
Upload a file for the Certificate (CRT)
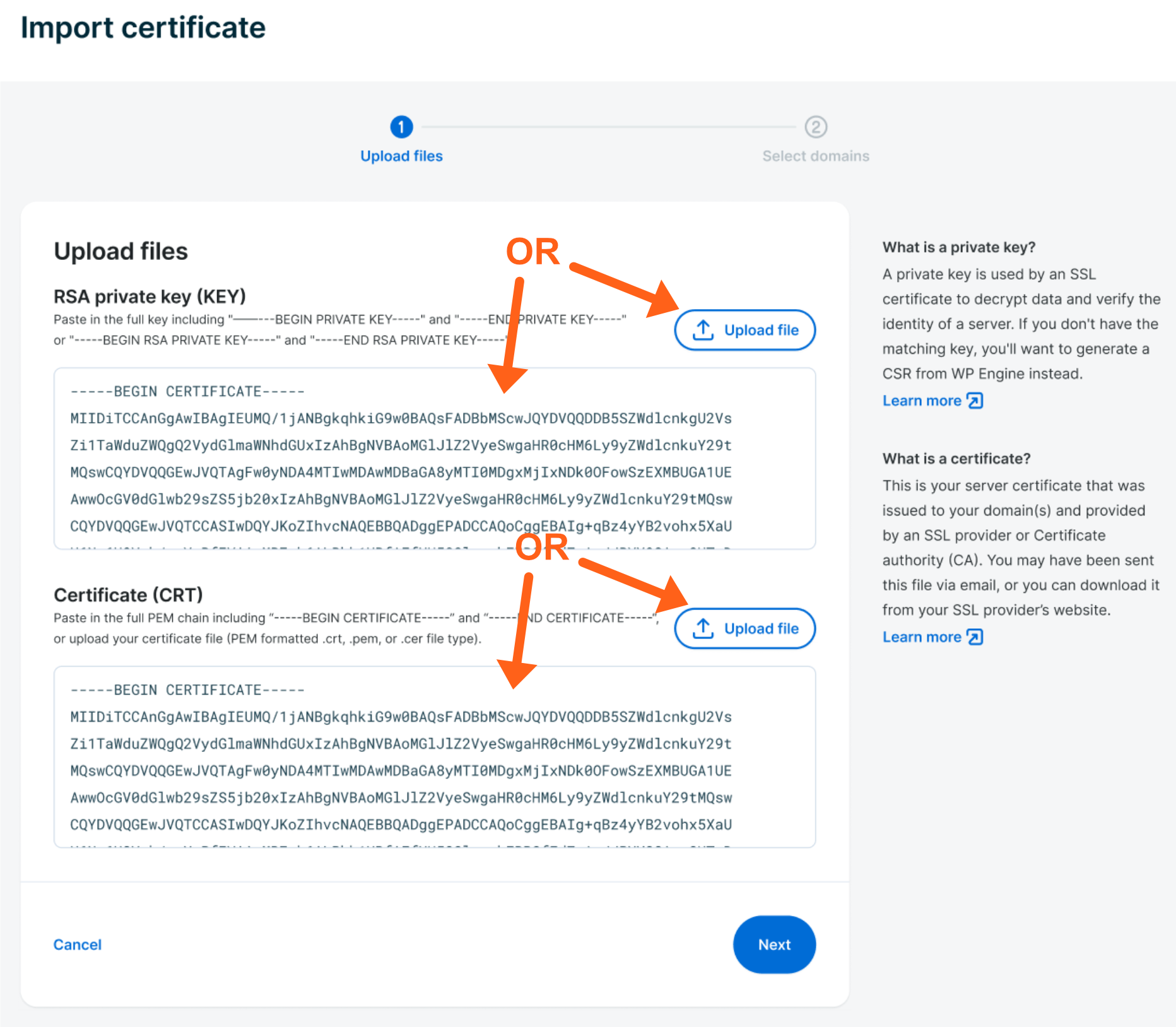pyautogui.click(x=744, y=628)
